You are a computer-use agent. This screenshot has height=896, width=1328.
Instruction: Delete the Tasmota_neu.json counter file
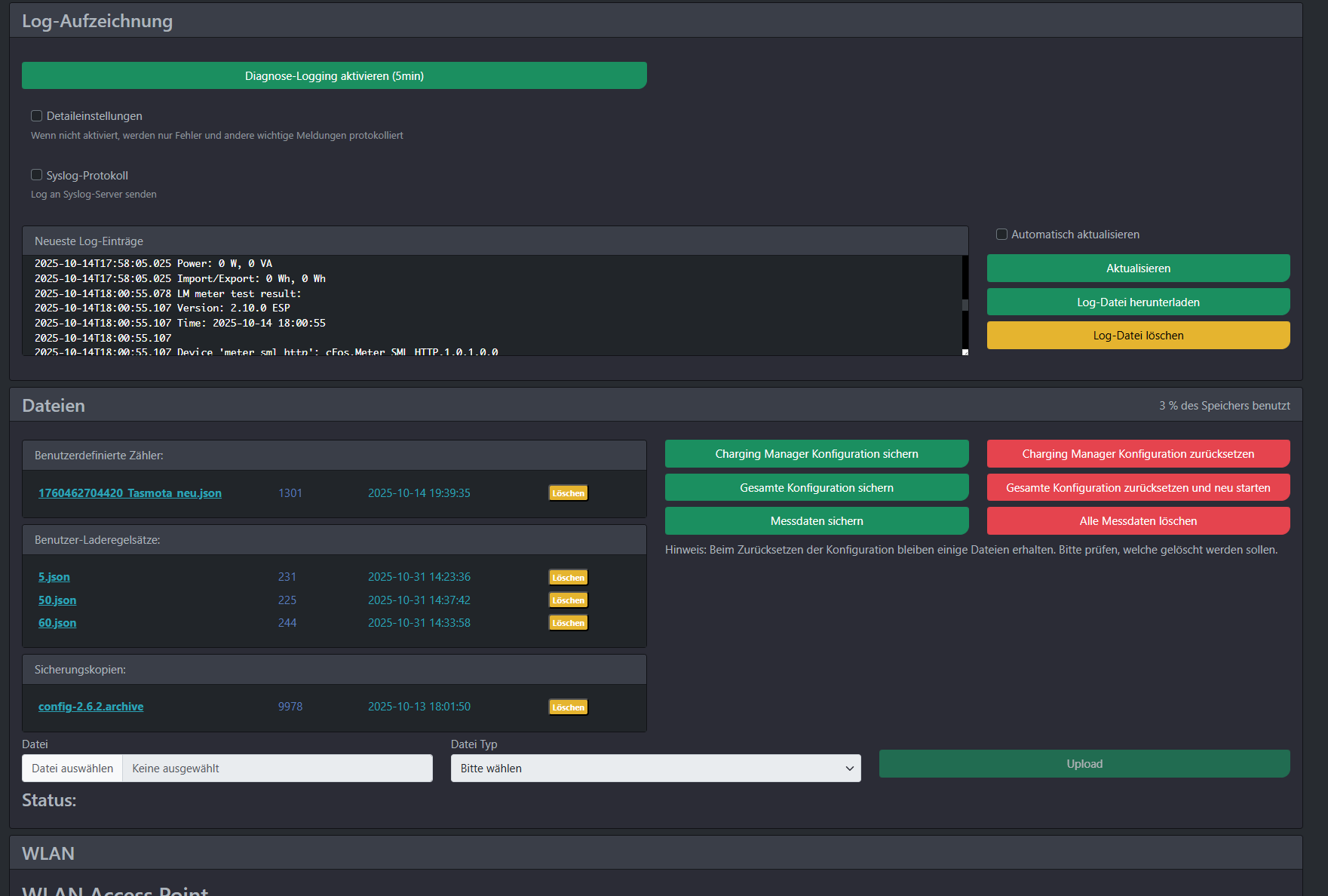[x=568, y=493]
